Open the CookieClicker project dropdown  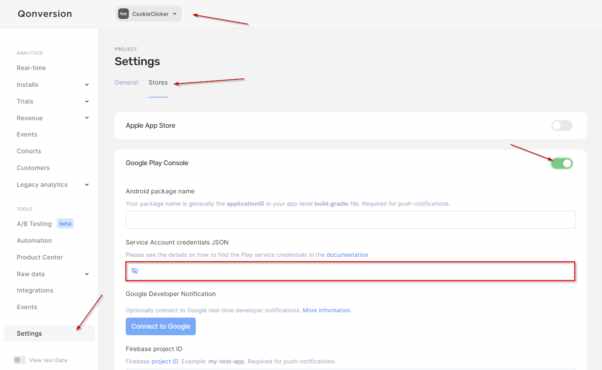pos(148,14)
